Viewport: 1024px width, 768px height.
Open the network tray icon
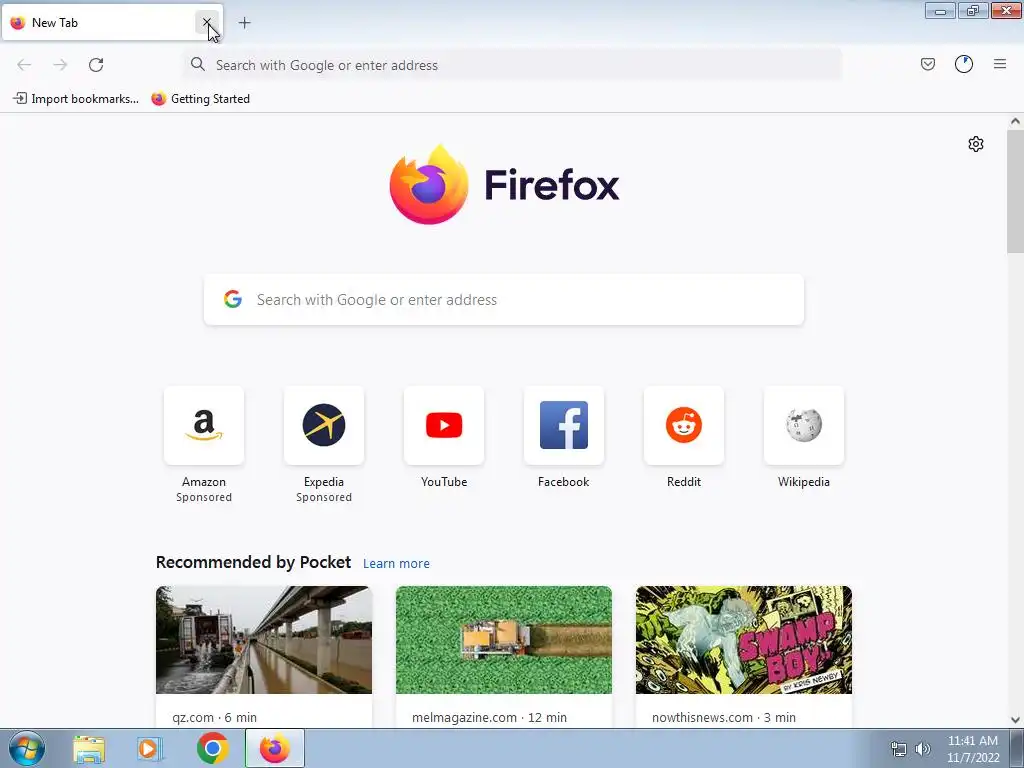click(899, 750)
